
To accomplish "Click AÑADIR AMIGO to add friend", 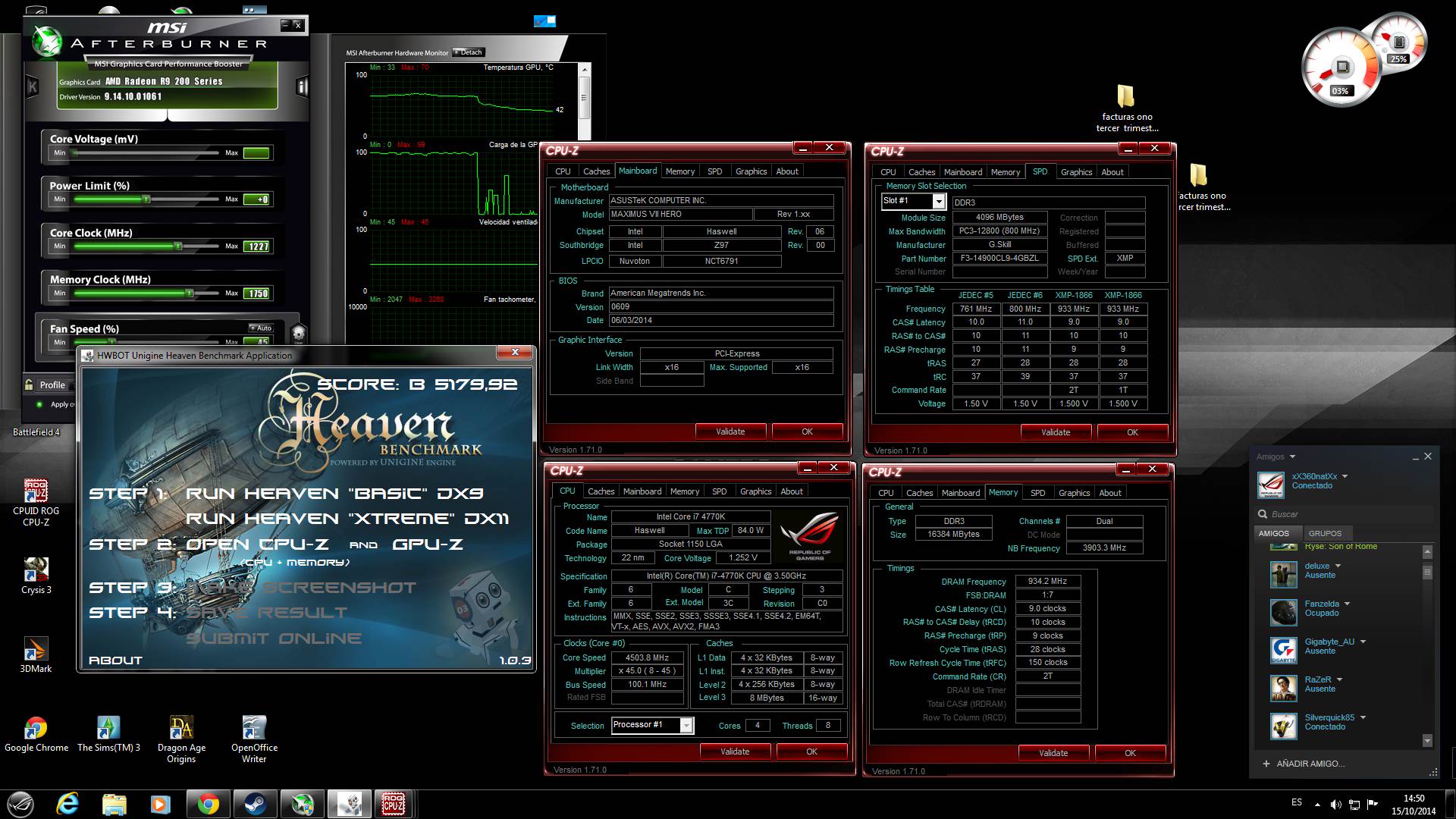I will pyautogui.click(x=1303, y=764).
